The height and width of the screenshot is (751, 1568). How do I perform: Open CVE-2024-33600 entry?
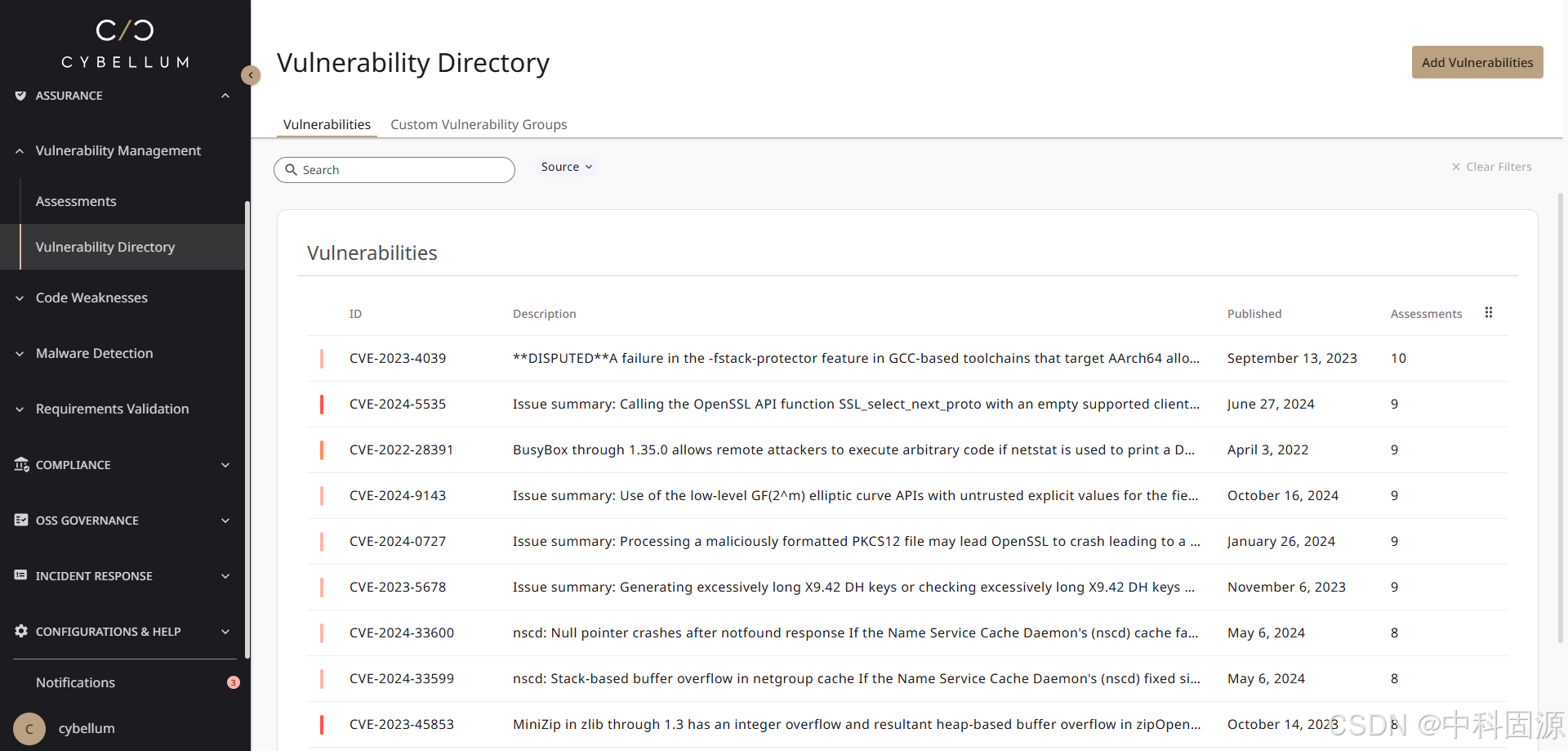coord(402,633)
